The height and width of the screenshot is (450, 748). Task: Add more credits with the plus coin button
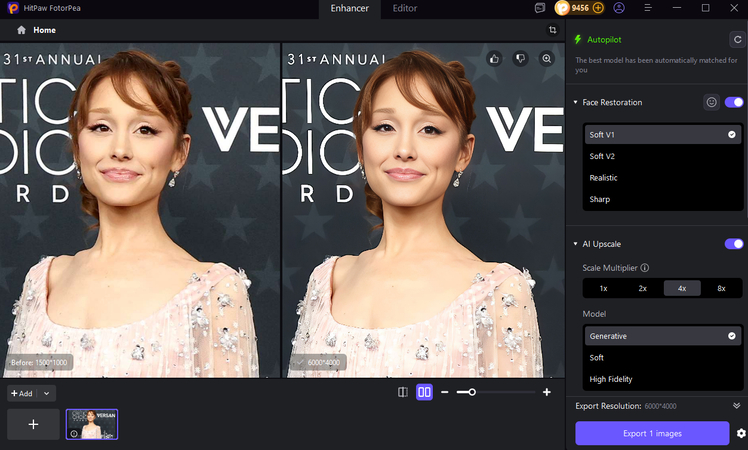598,8
